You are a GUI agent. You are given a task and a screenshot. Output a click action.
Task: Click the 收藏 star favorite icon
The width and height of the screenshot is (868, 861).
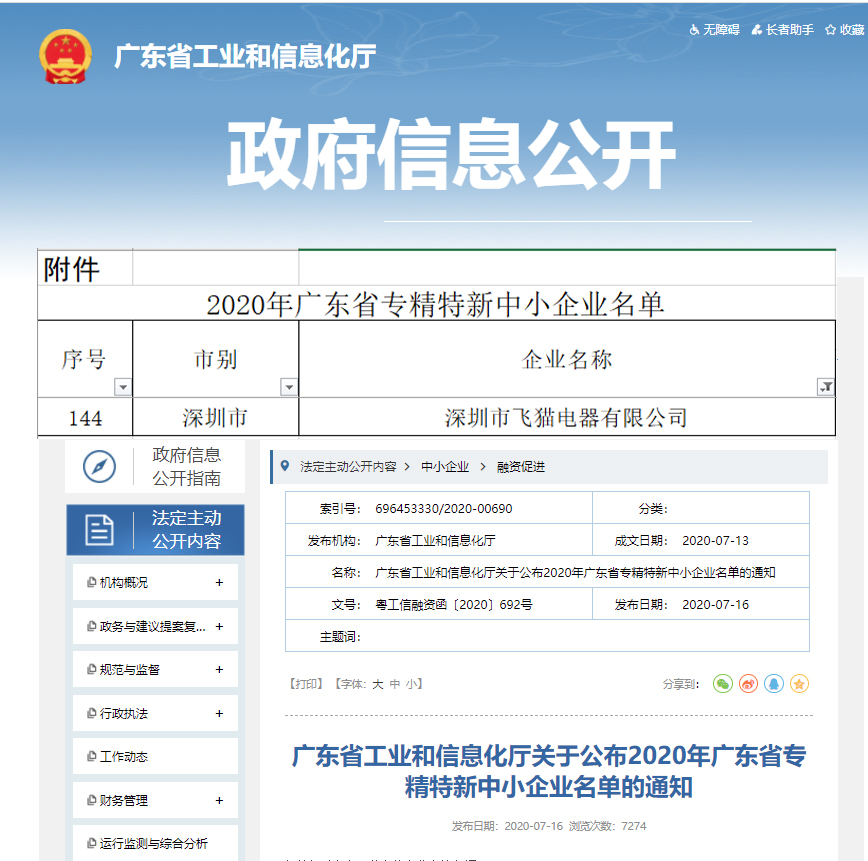point(831,30)
